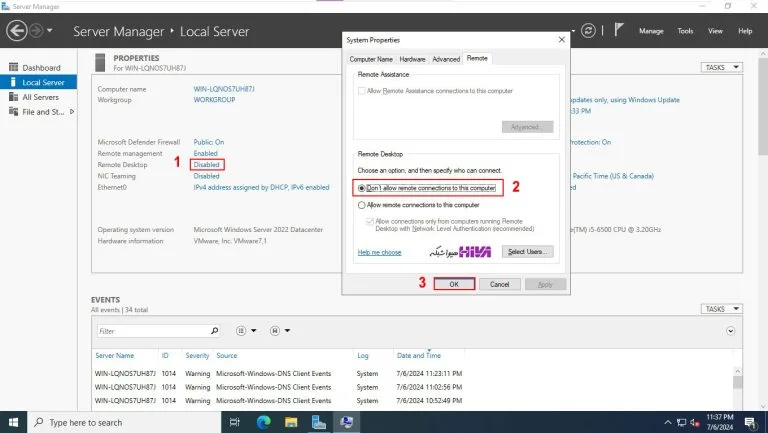The image size is (768, 433).
Task: Select Local Server in the sidebar
Action: (x=38, y=82)
